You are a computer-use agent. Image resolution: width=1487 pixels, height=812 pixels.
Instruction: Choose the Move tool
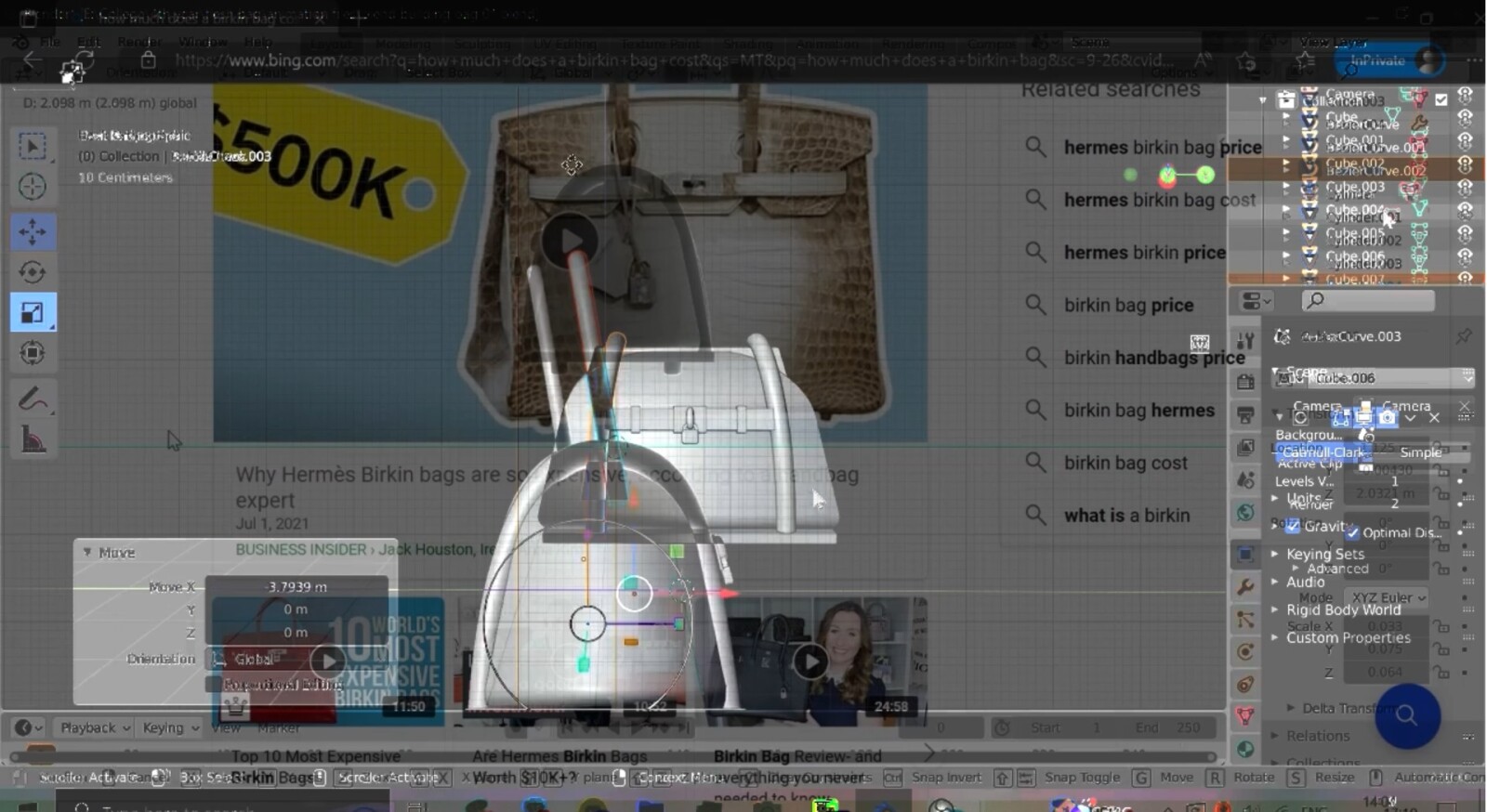33,232
